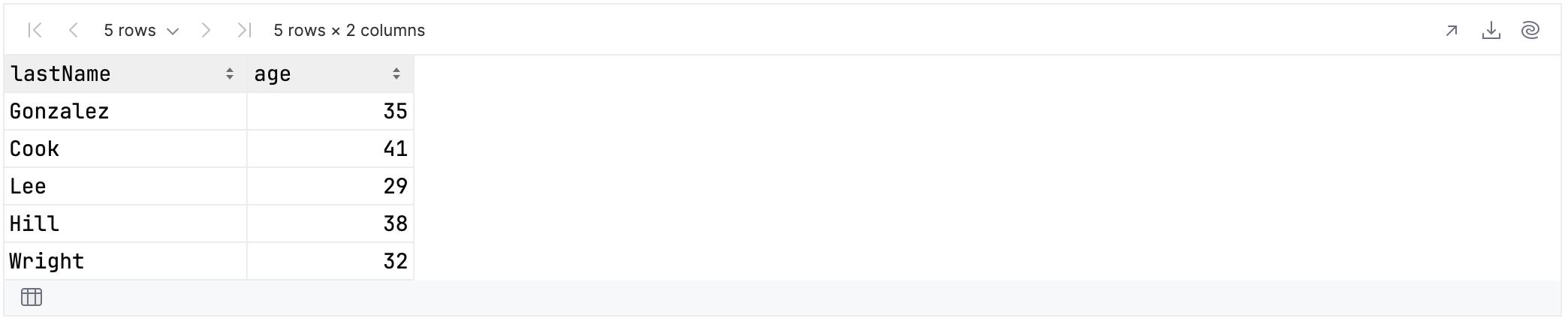This screenshot has width=1568, height=321.
Task: Click the spiral AI assistant icon
Action: pyautogui.click(x=1530, y=31)
